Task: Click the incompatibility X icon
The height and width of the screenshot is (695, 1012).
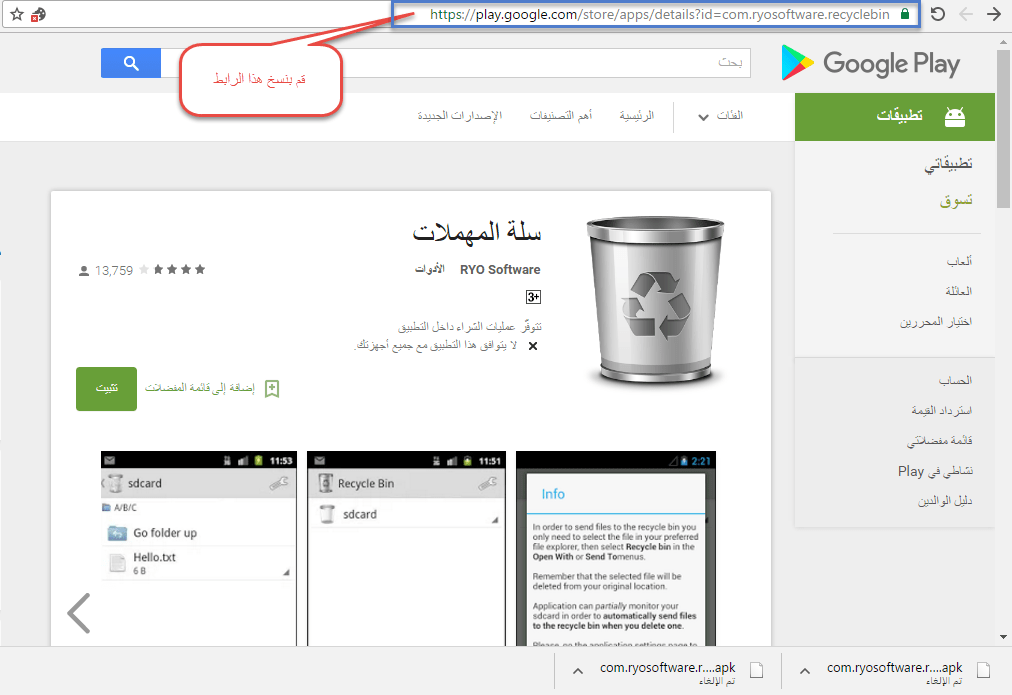Action: 532,346
